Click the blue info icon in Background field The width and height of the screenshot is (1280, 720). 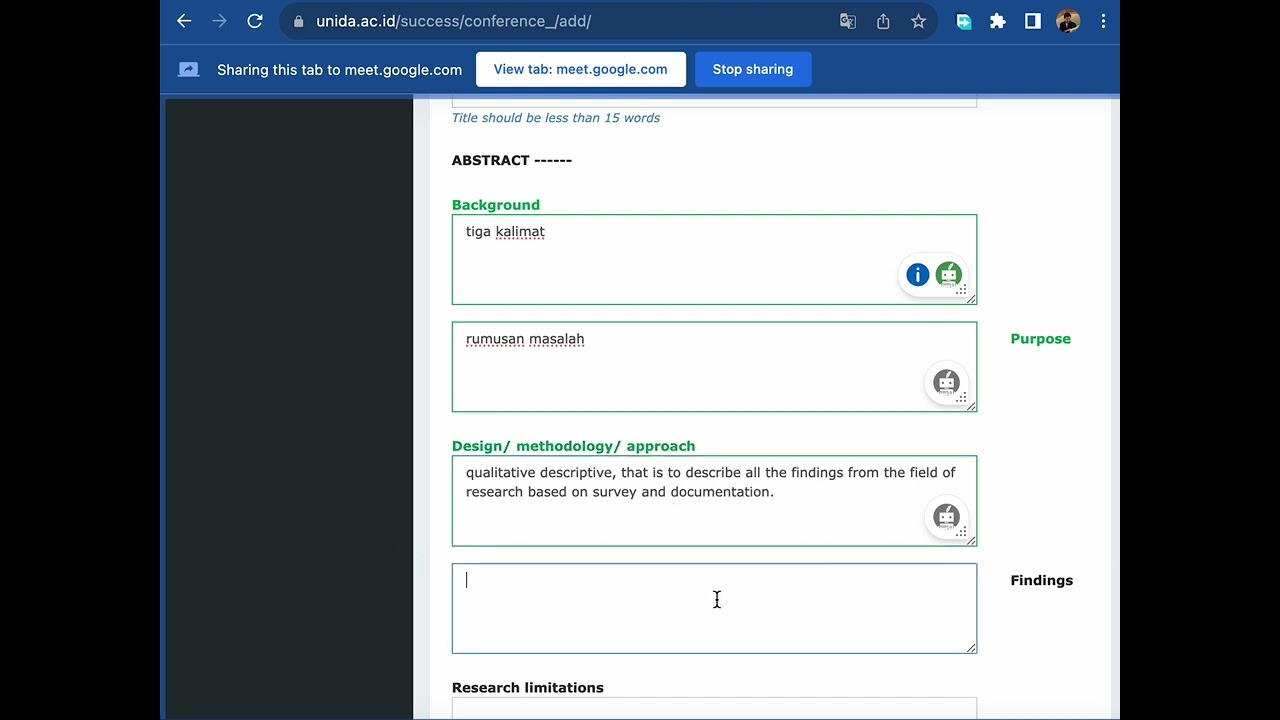pyautogui.click(x=917, y=275)
